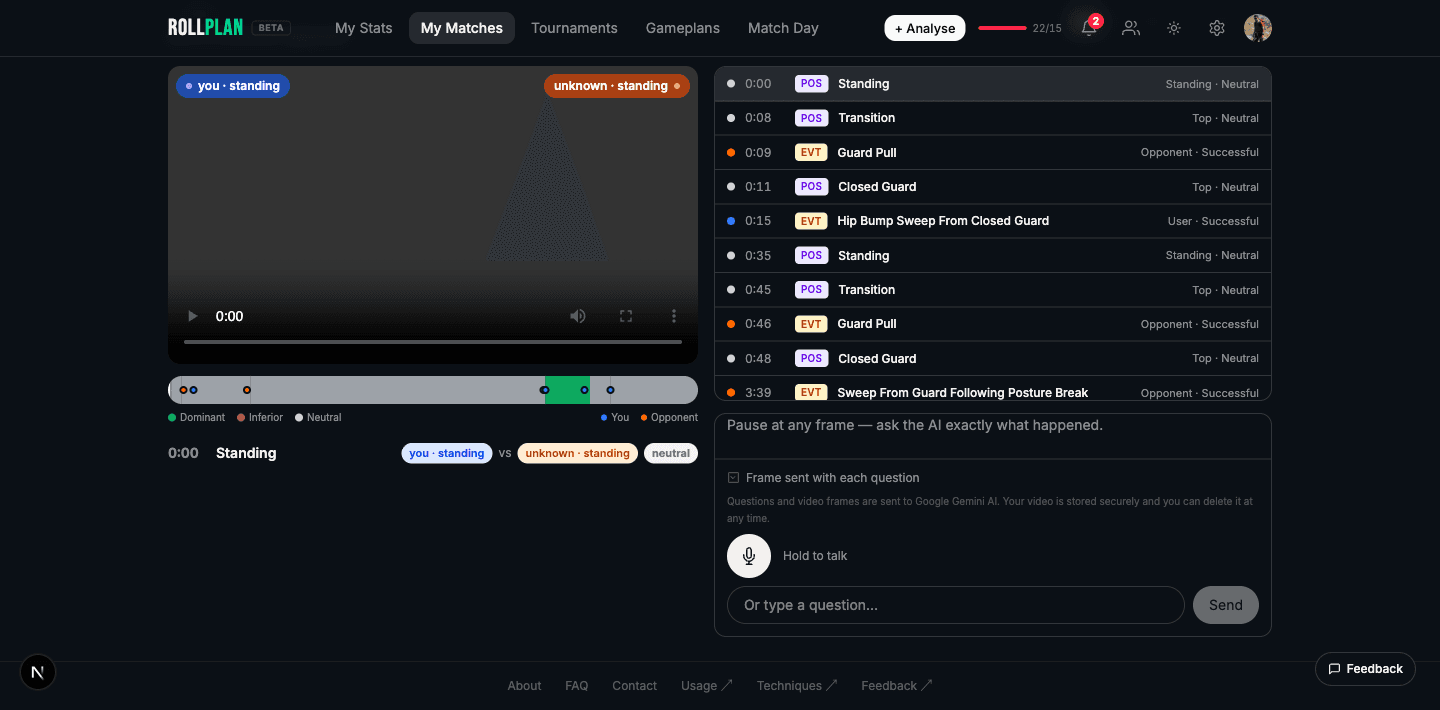This screenshot has height=710, width=1440.
Task: Toggle Frame sent with each question
Action: pyautogui.click(x=733, y=478)
